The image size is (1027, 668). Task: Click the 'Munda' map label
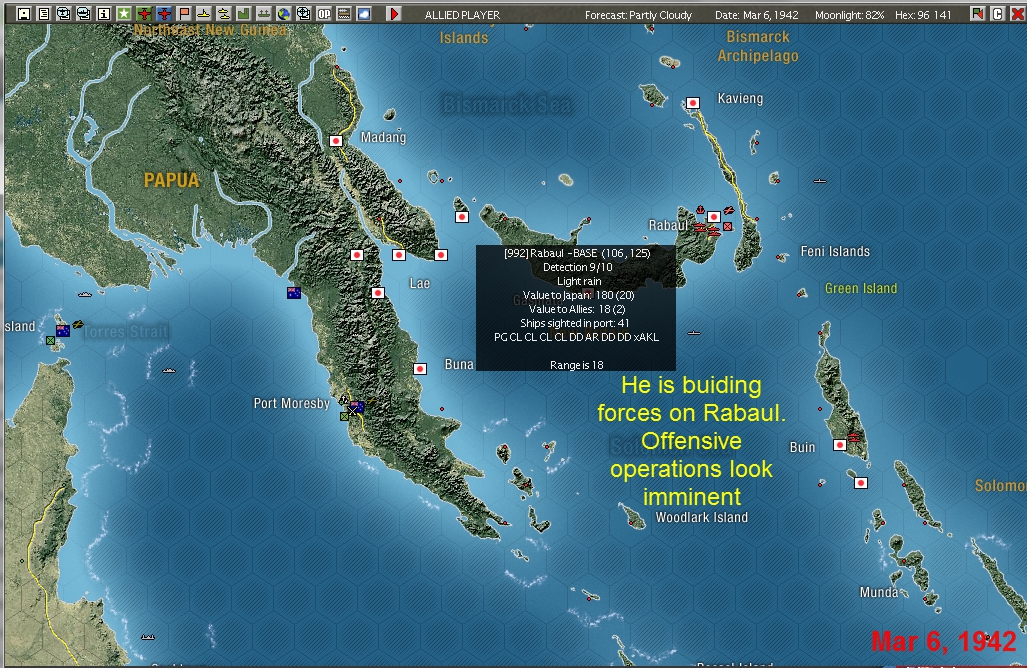[879, 593]
